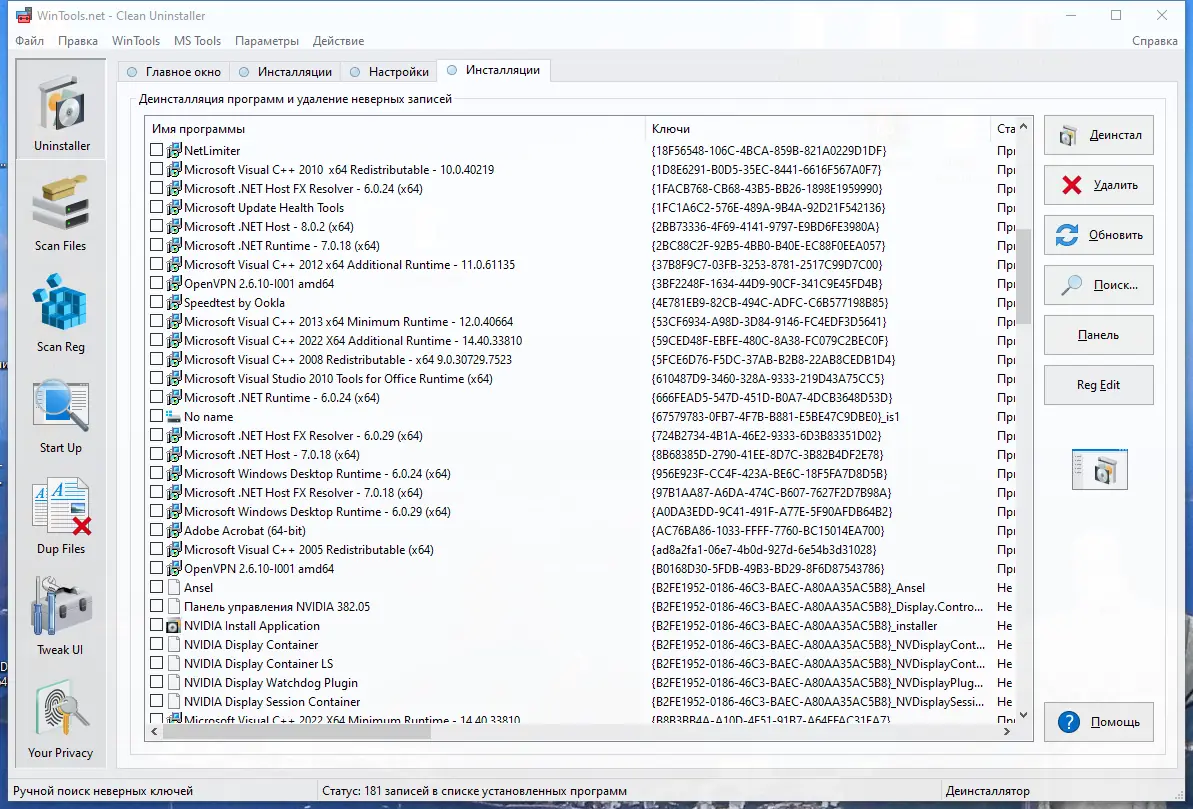Viewport: 1193px width, 809px height.
Task: Check the Adobe Acrobat (64-bit) checkbox
Action: click(157, 530)
